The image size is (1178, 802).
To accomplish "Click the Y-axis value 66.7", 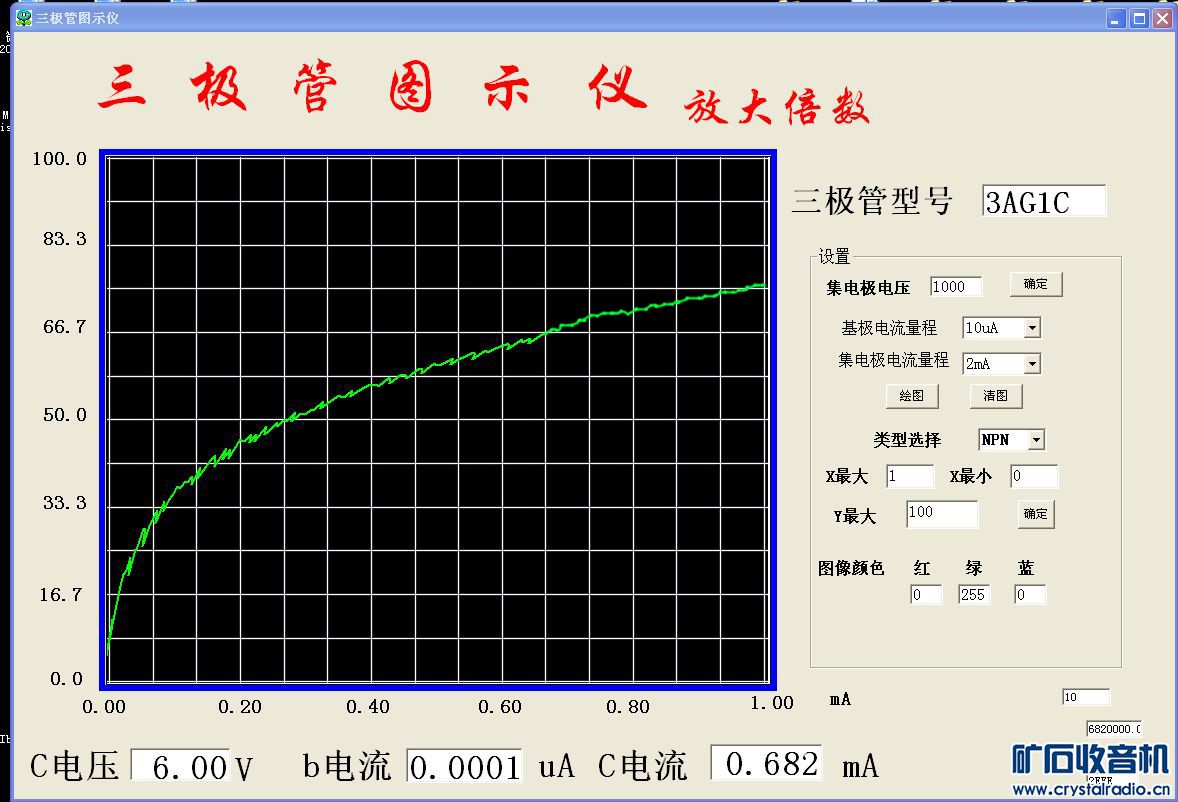I will [65, 327].
